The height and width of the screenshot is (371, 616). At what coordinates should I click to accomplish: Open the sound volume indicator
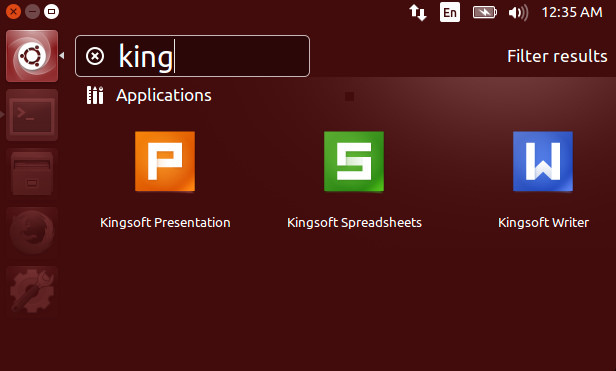point(518,13)
